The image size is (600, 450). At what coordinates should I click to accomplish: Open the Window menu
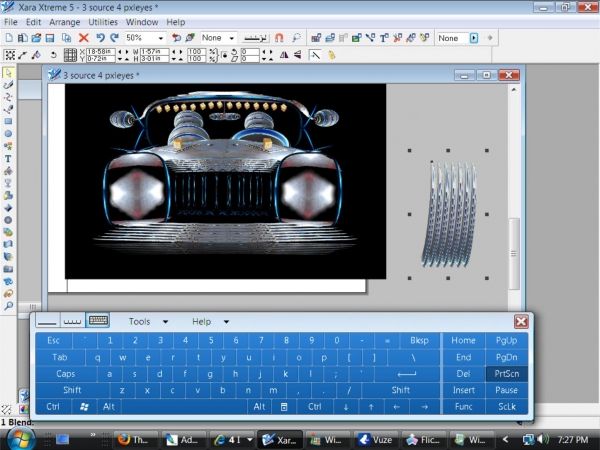click(x=142, y=22)
